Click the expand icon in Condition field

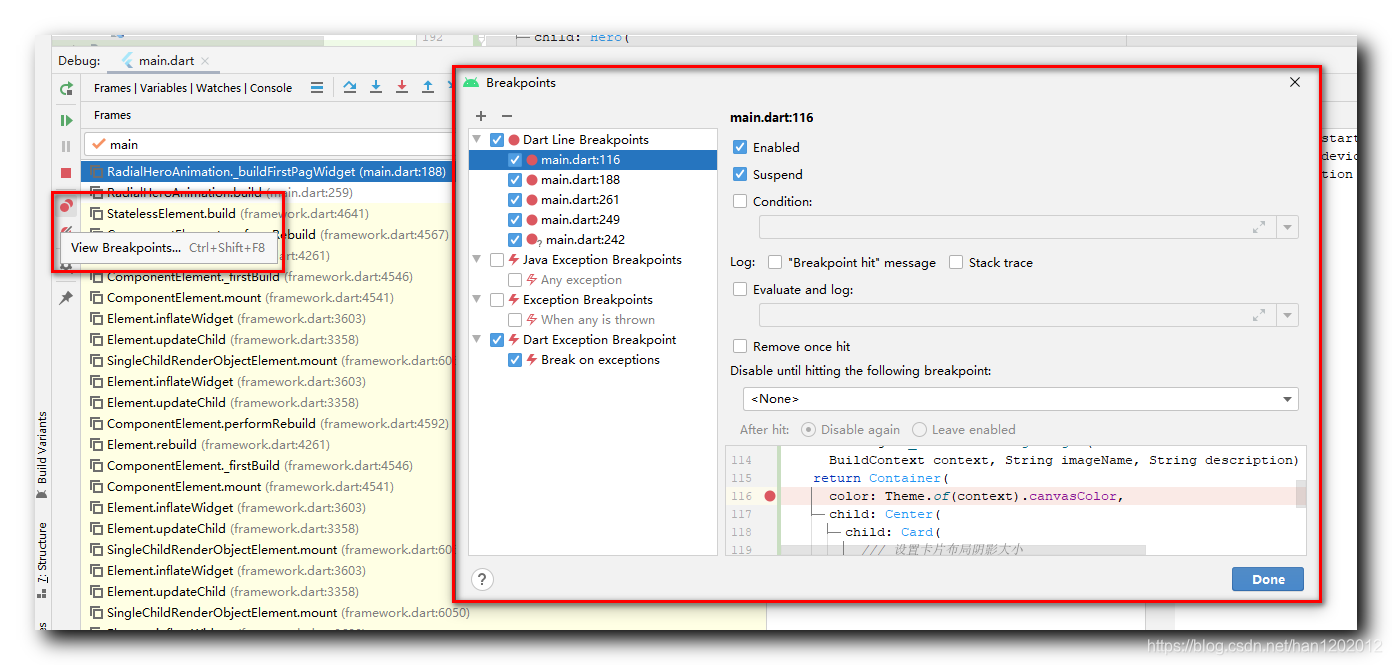[x=1259, y=228]
